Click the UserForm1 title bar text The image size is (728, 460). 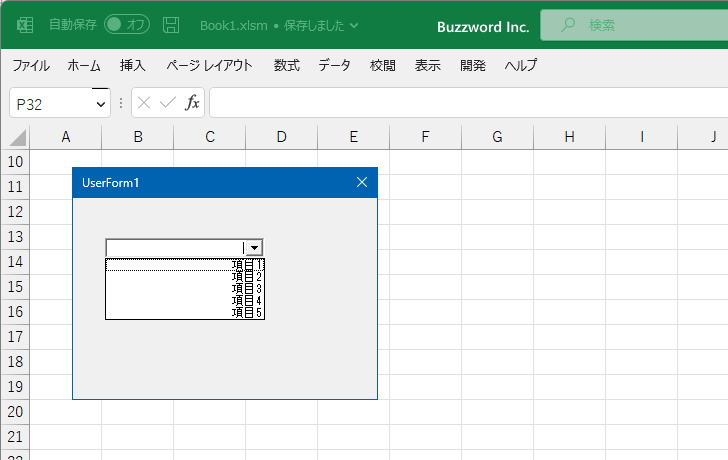click(110, 183)
